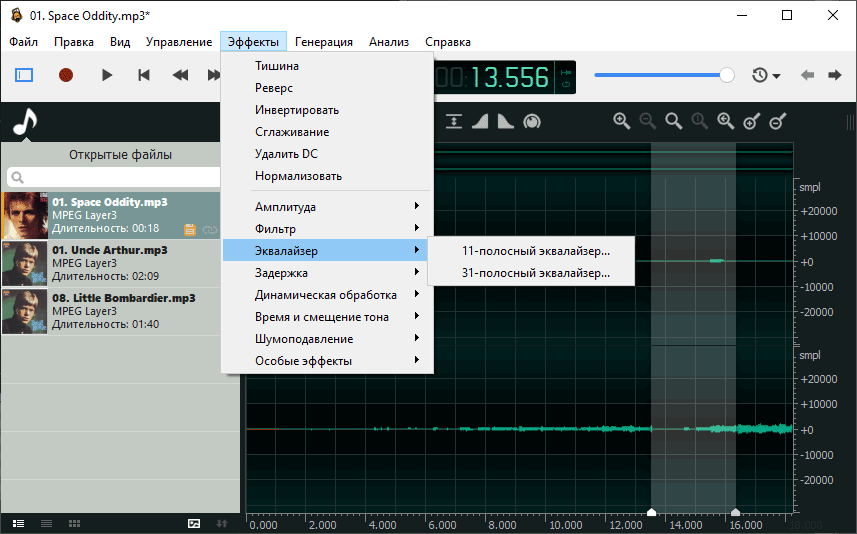
Task: Expand the Фильтр submenu
Action: click(327, 228)
